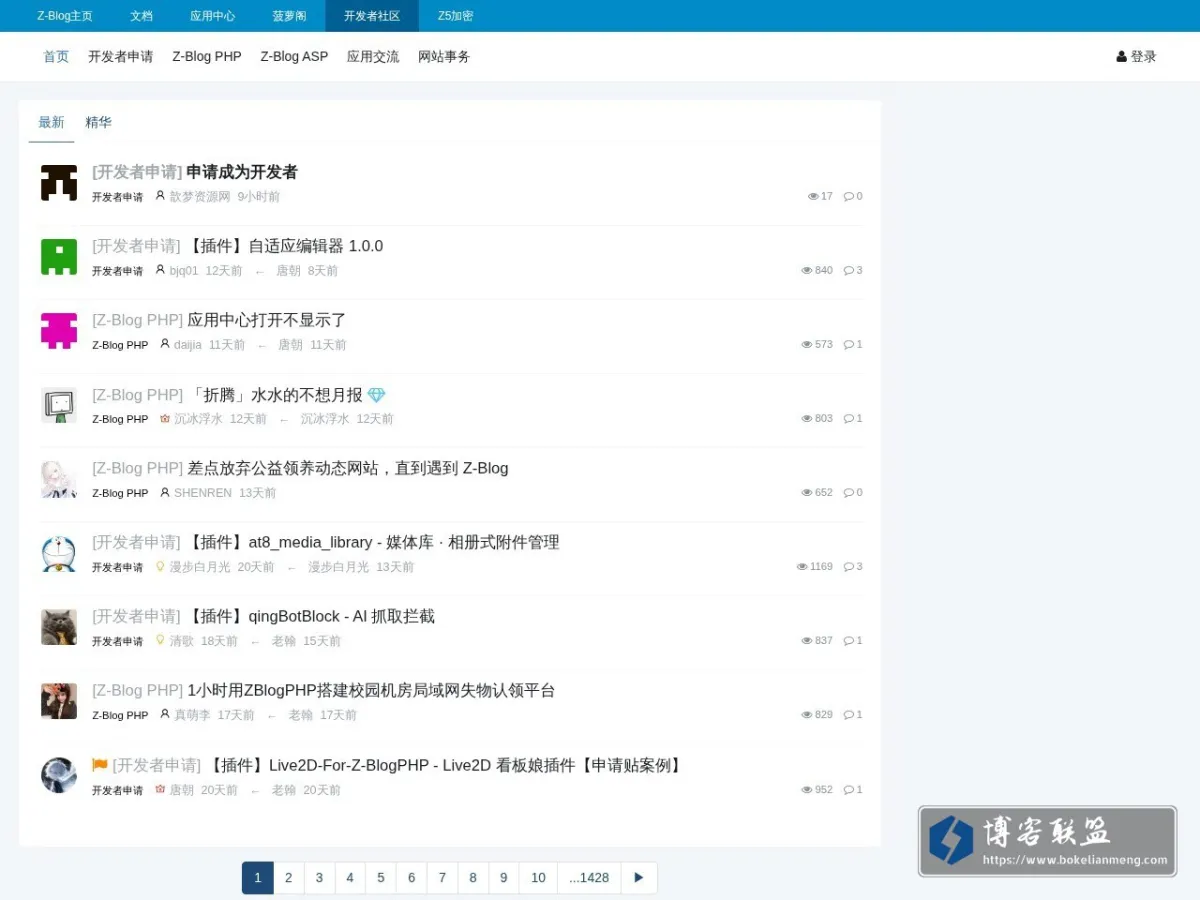Click the diamond icon on 水水的不想月报
1200x900 pixels.
(376, 395)
